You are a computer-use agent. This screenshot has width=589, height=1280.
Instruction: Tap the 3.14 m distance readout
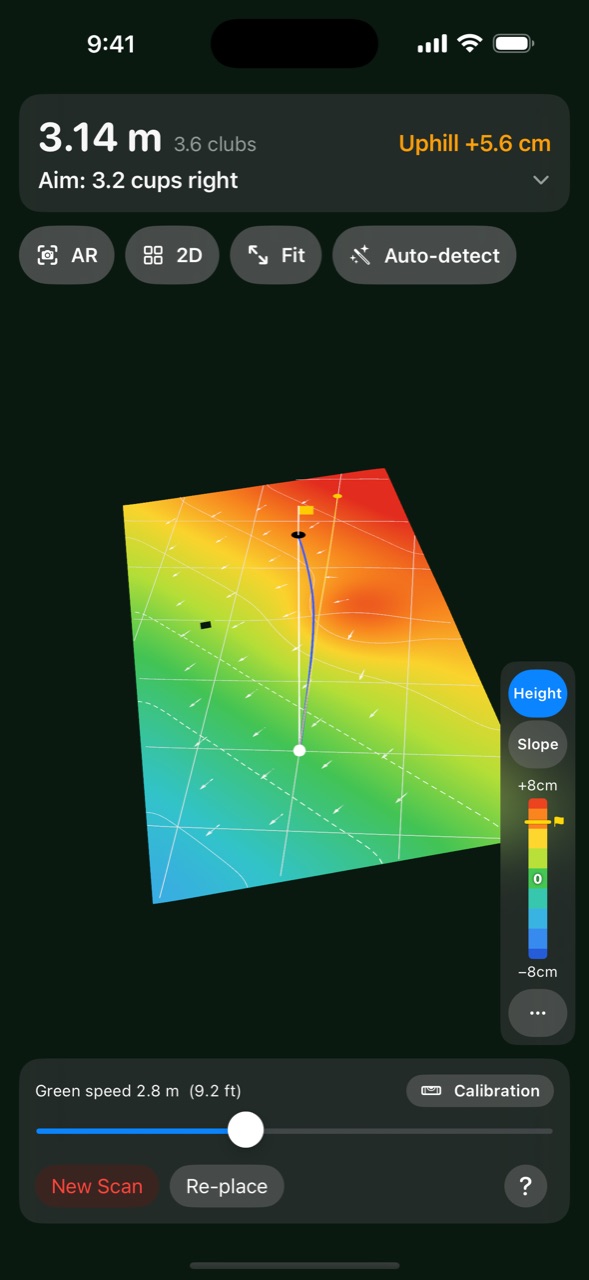[100, 138]
